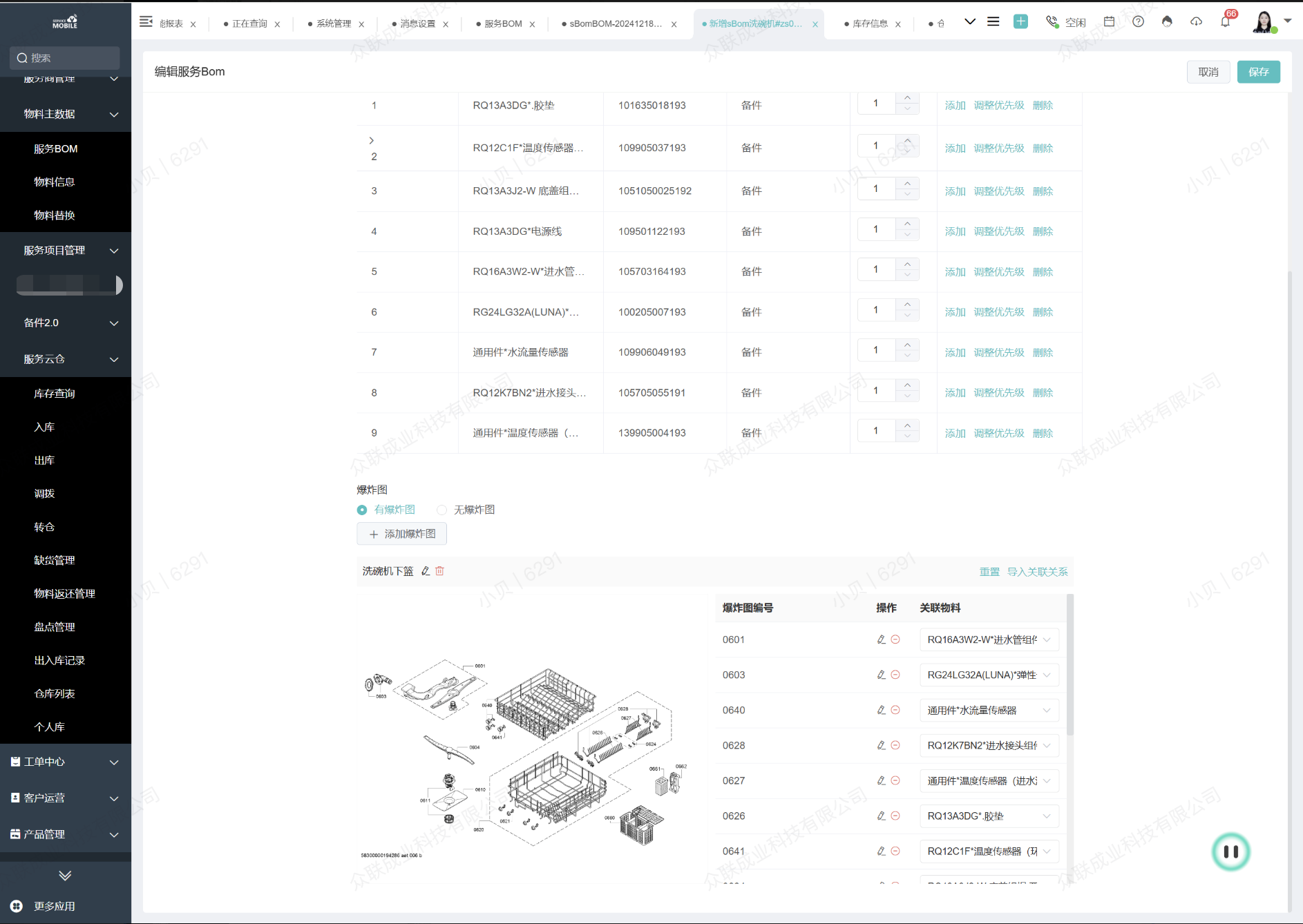Open 关联物料 dropdown for 0627
Screen dimensions: 1303x924
point(989,780)
